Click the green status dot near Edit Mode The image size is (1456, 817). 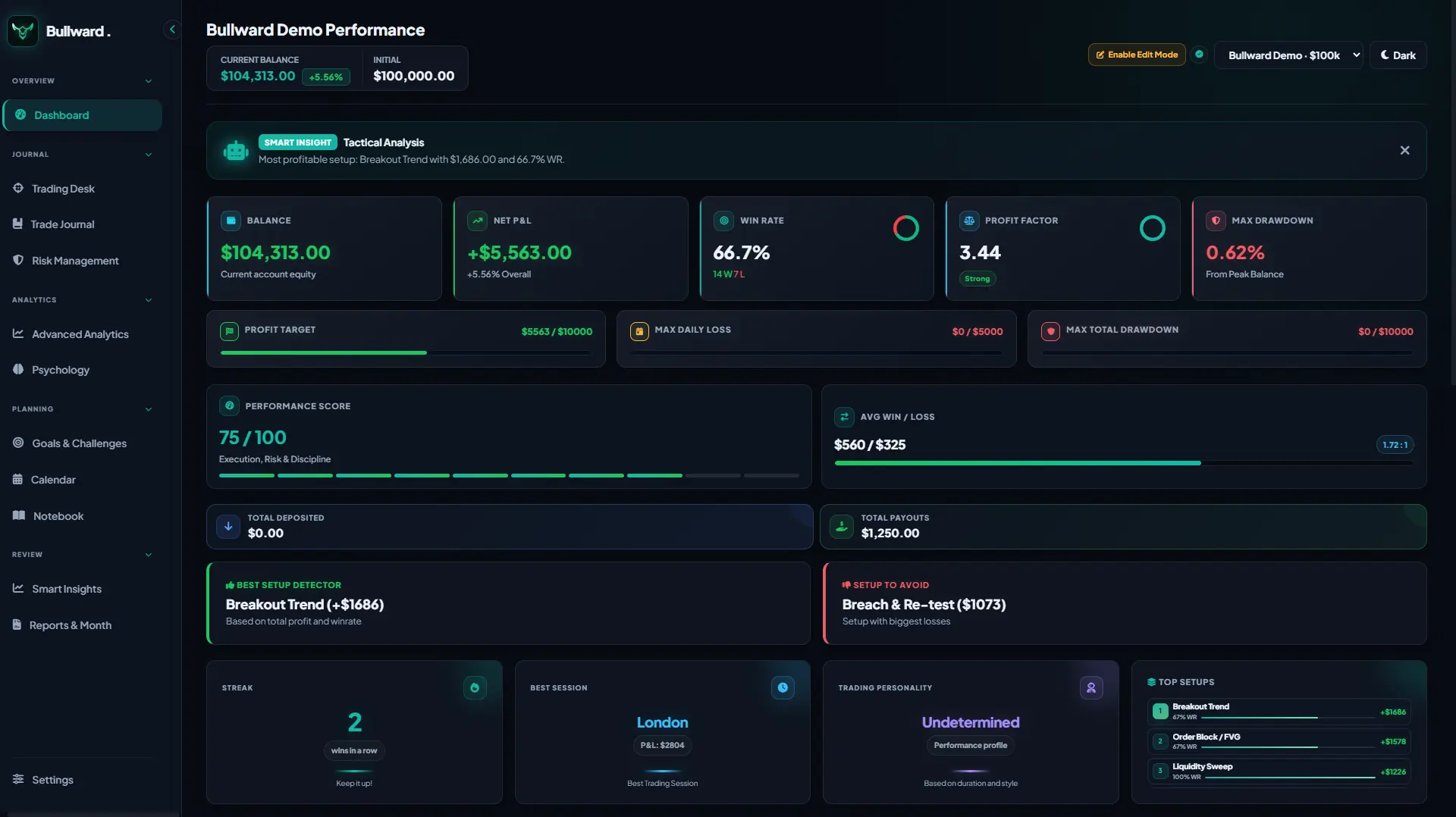coord(1199,55)
